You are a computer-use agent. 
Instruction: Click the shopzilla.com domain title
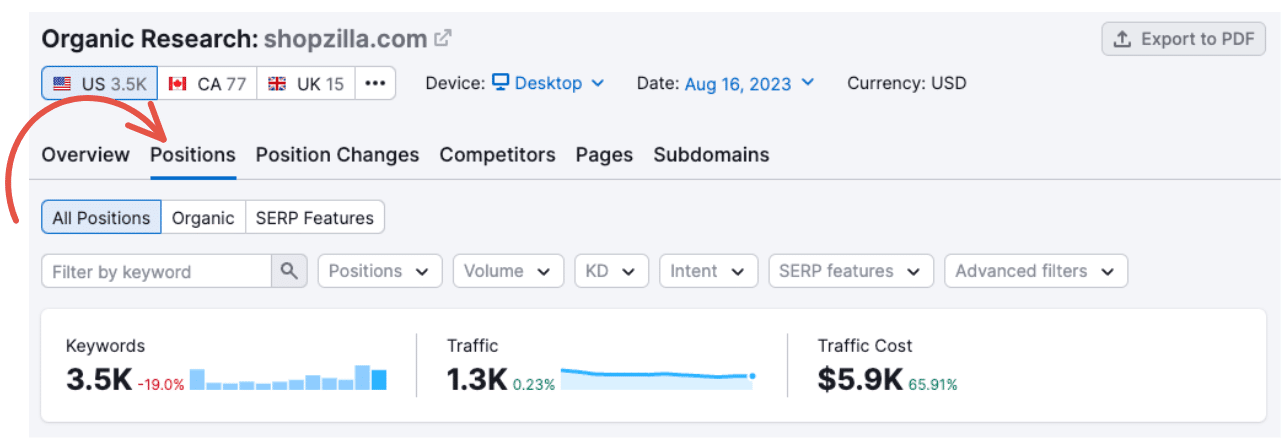pos(346,39)
